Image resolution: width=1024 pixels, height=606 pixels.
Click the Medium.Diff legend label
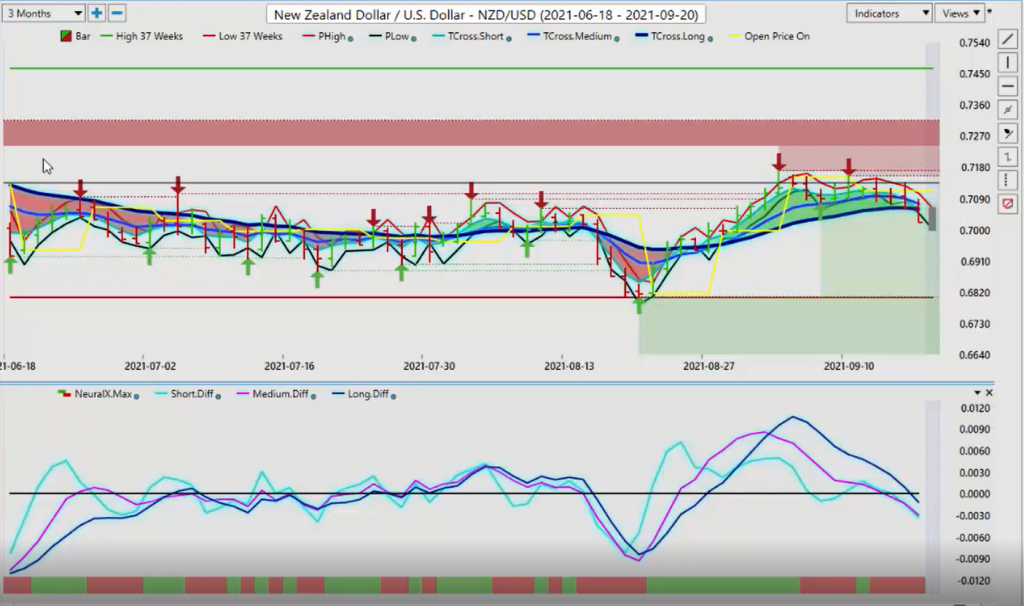[x=281, y=394]
